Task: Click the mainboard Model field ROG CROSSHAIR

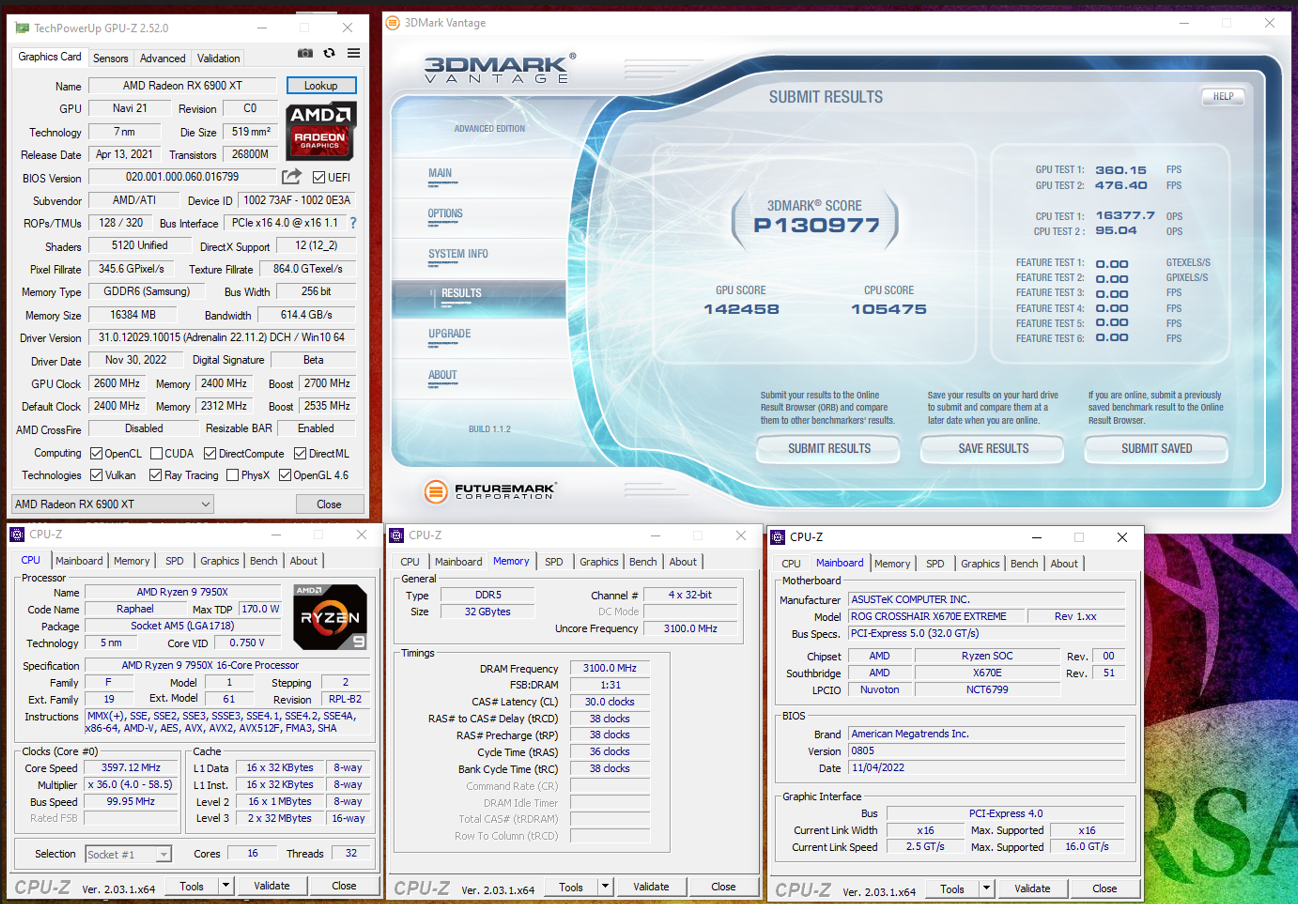Action: [935, 617]
